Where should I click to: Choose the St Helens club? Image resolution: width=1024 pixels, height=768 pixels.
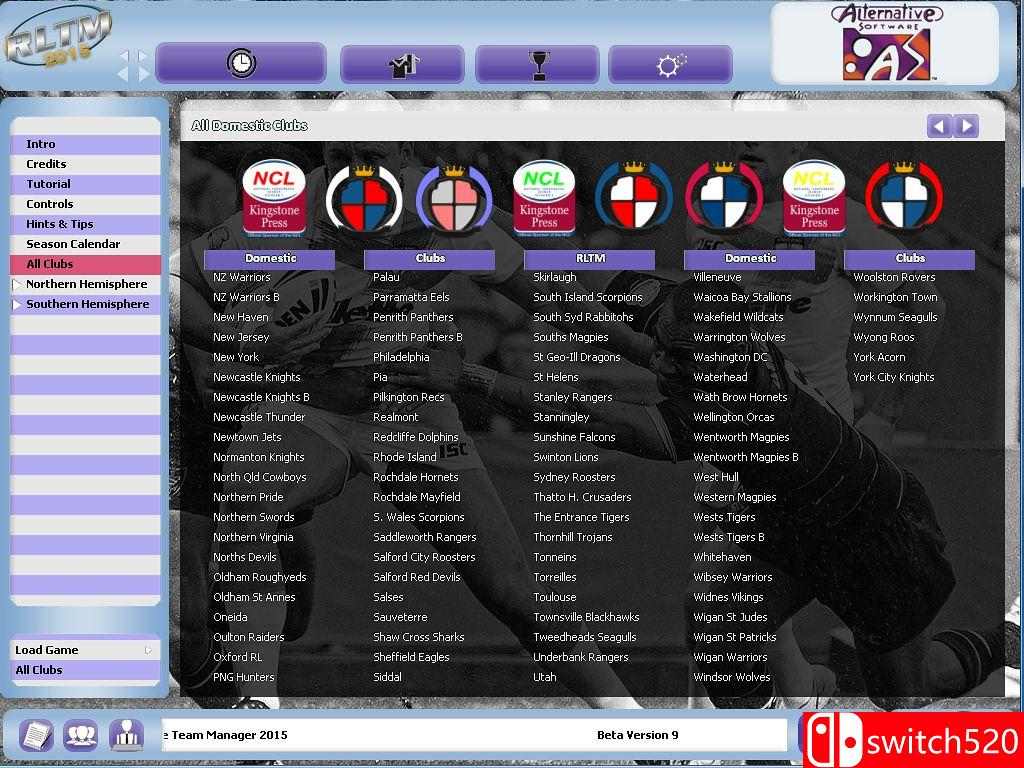[555, 377]
